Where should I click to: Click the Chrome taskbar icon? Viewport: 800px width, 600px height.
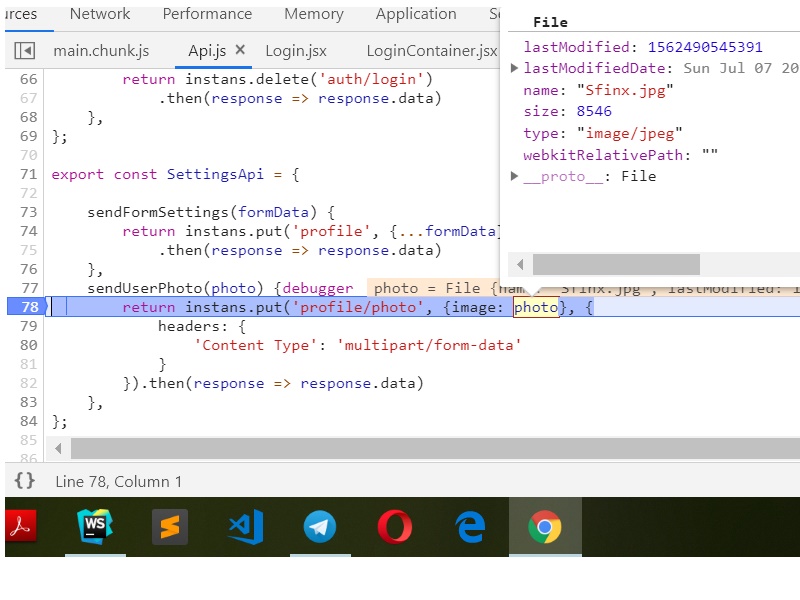545,526
